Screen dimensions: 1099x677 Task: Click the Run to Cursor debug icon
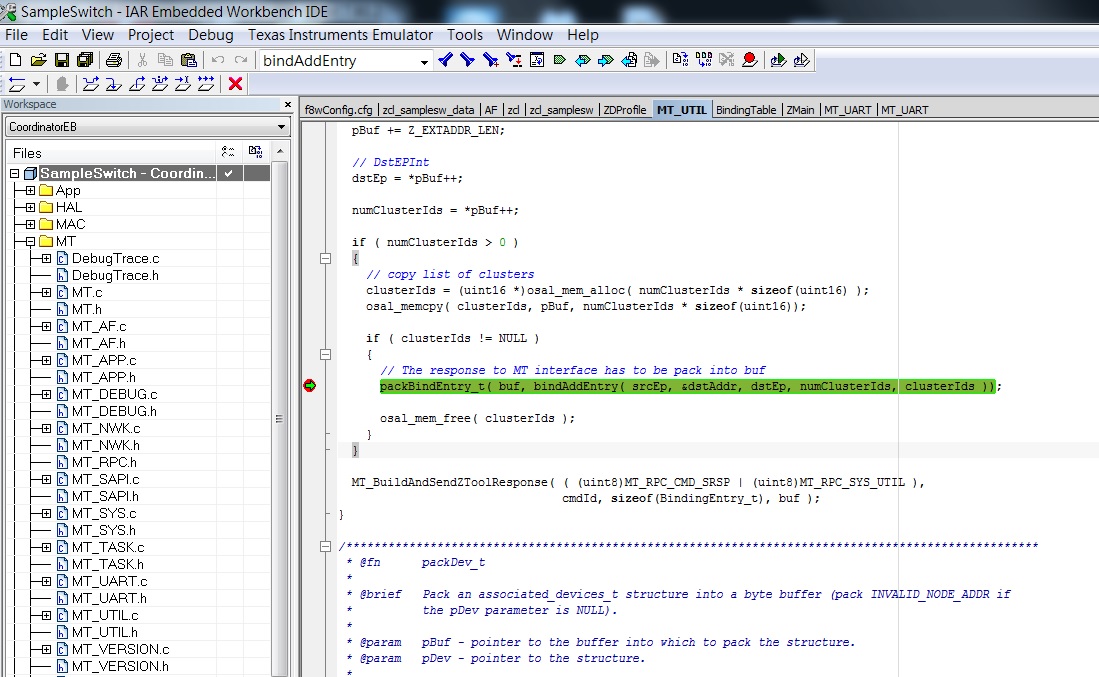[x=183, y=84]
